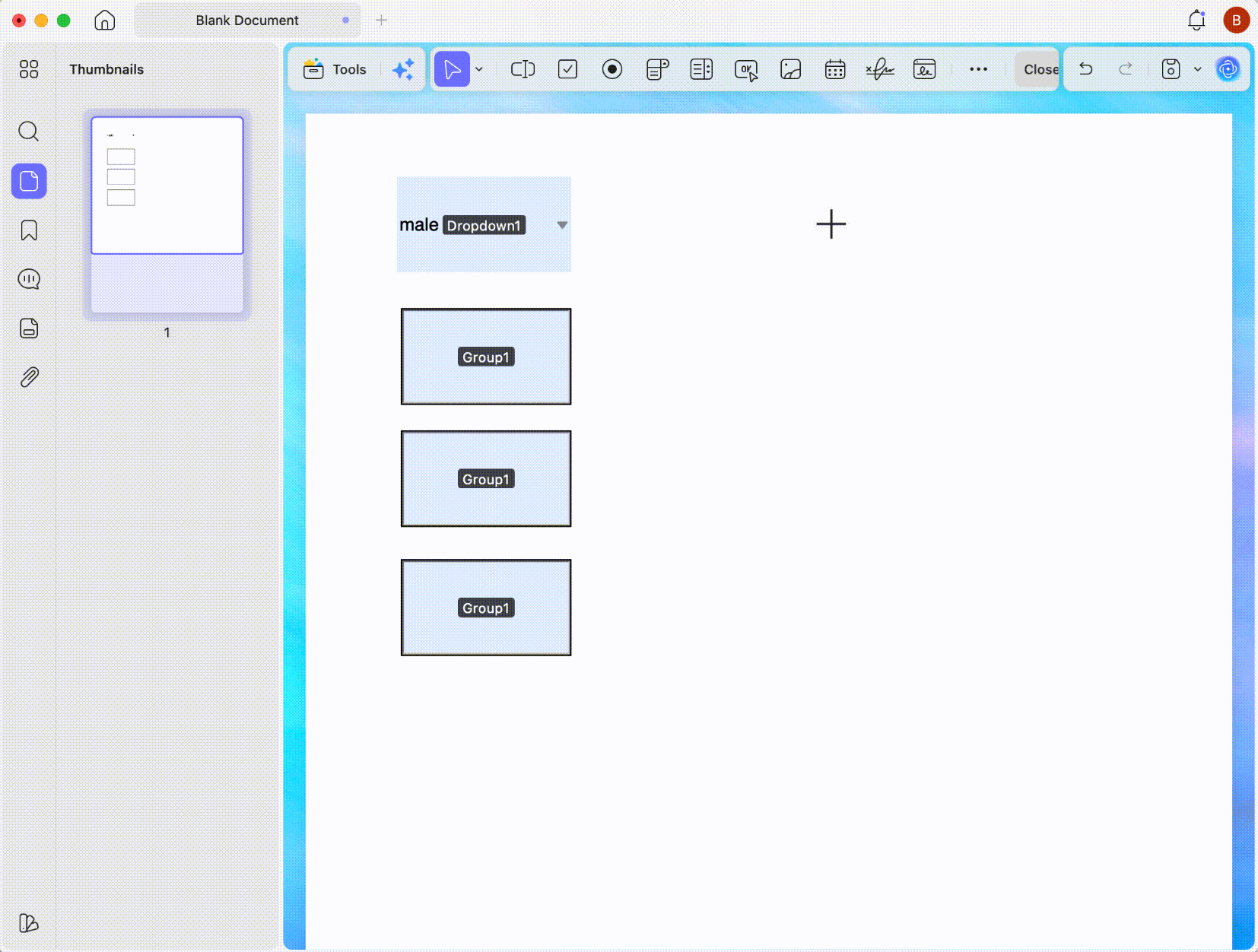The height and width of the screenshot is (952, 1258).
Task: Select the Checkbox form tool
Action: [567, 69]
